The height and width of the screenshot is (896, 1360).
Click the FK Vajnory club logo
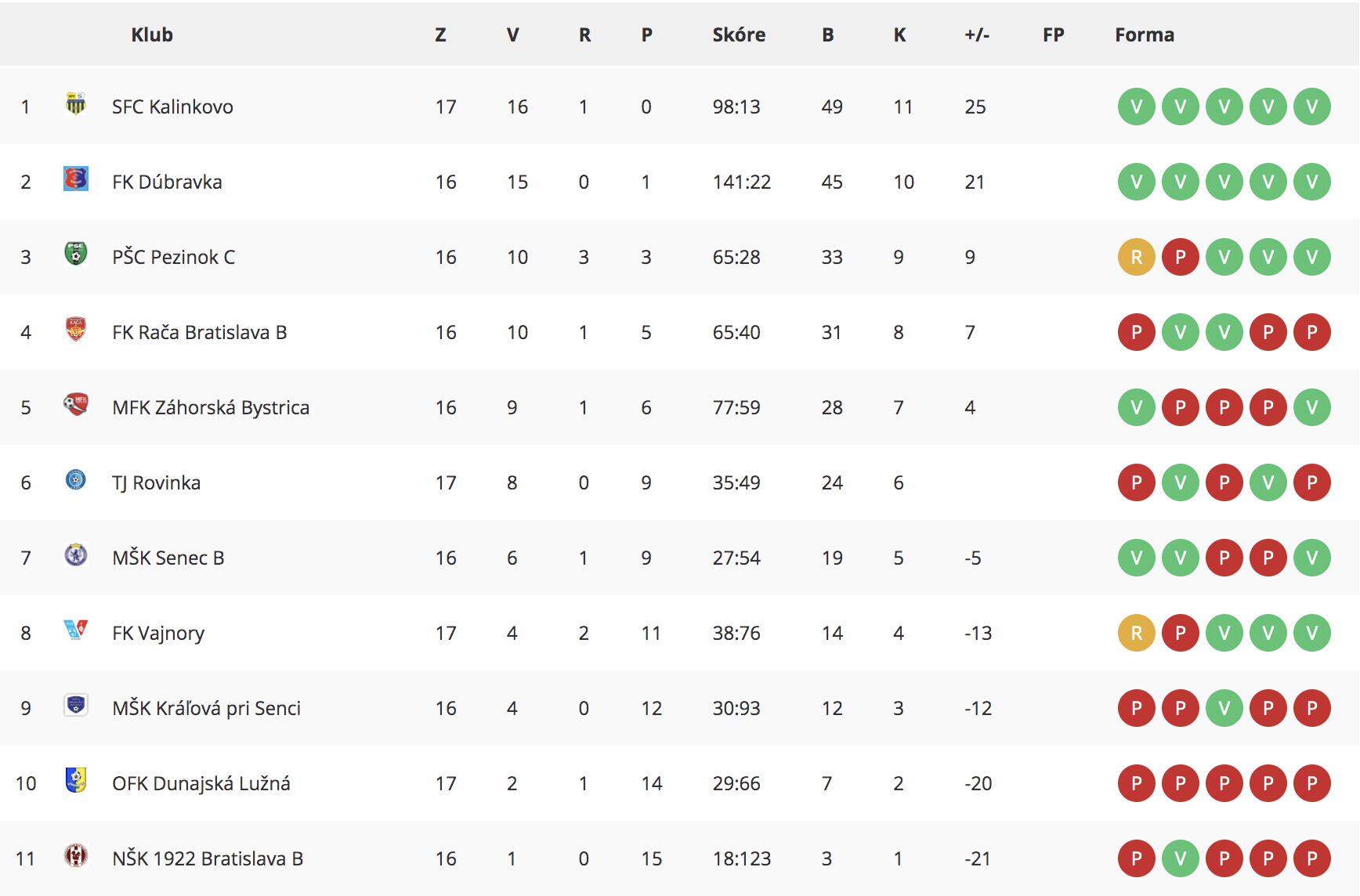76,630
